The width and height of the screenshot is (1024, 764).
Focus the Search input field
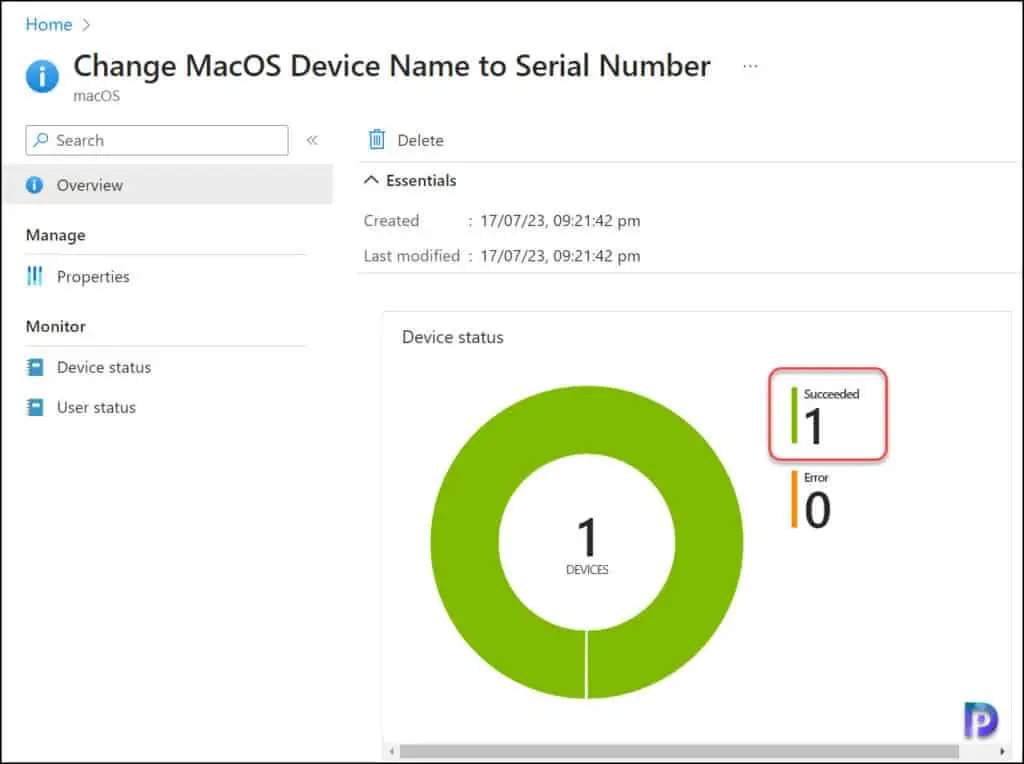(157, 140)
